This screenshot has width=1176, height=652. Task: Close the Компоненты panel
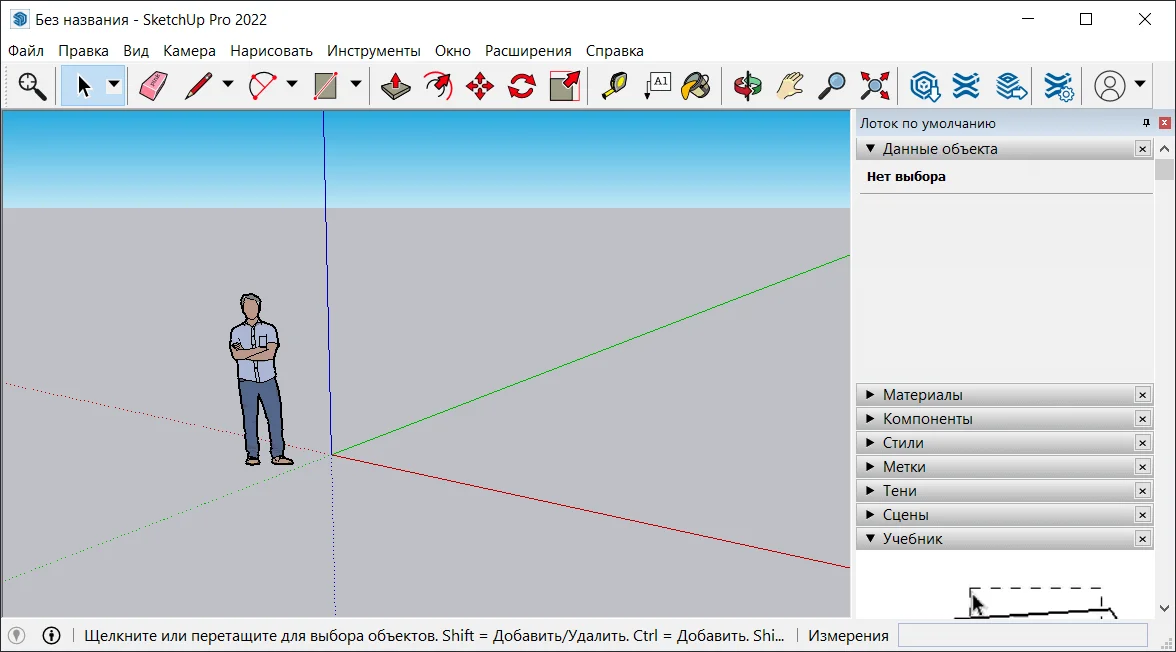pyautogui.click(x=1142, y=419)
